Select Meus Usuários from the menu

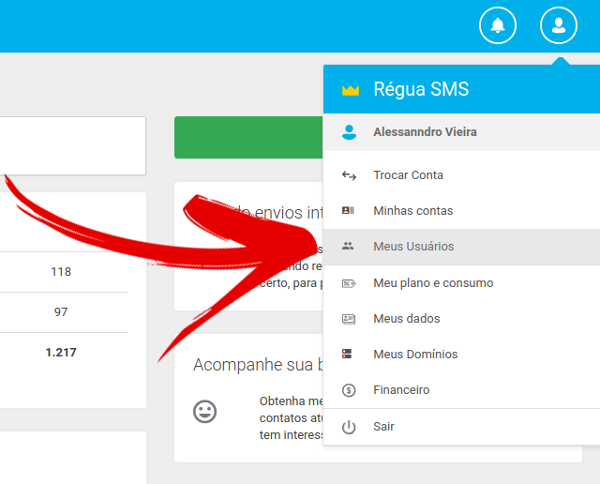[x=413, y=246]
